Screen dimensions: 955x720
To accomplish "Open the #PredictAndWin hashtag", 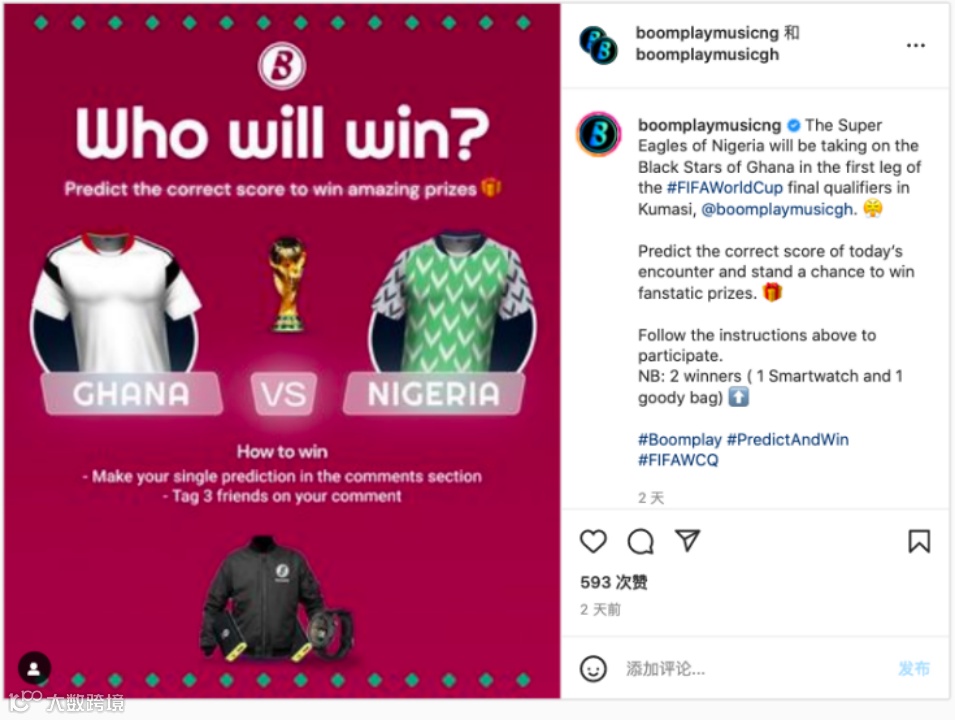I will coord(788,439).
